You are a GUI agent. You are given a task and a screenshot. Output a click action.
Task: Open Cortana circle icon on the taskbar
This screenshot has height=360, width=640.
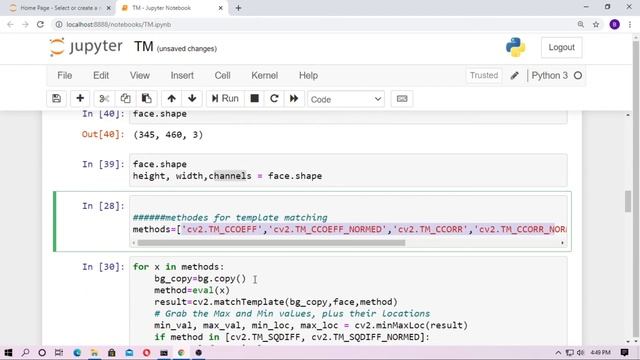42,353
